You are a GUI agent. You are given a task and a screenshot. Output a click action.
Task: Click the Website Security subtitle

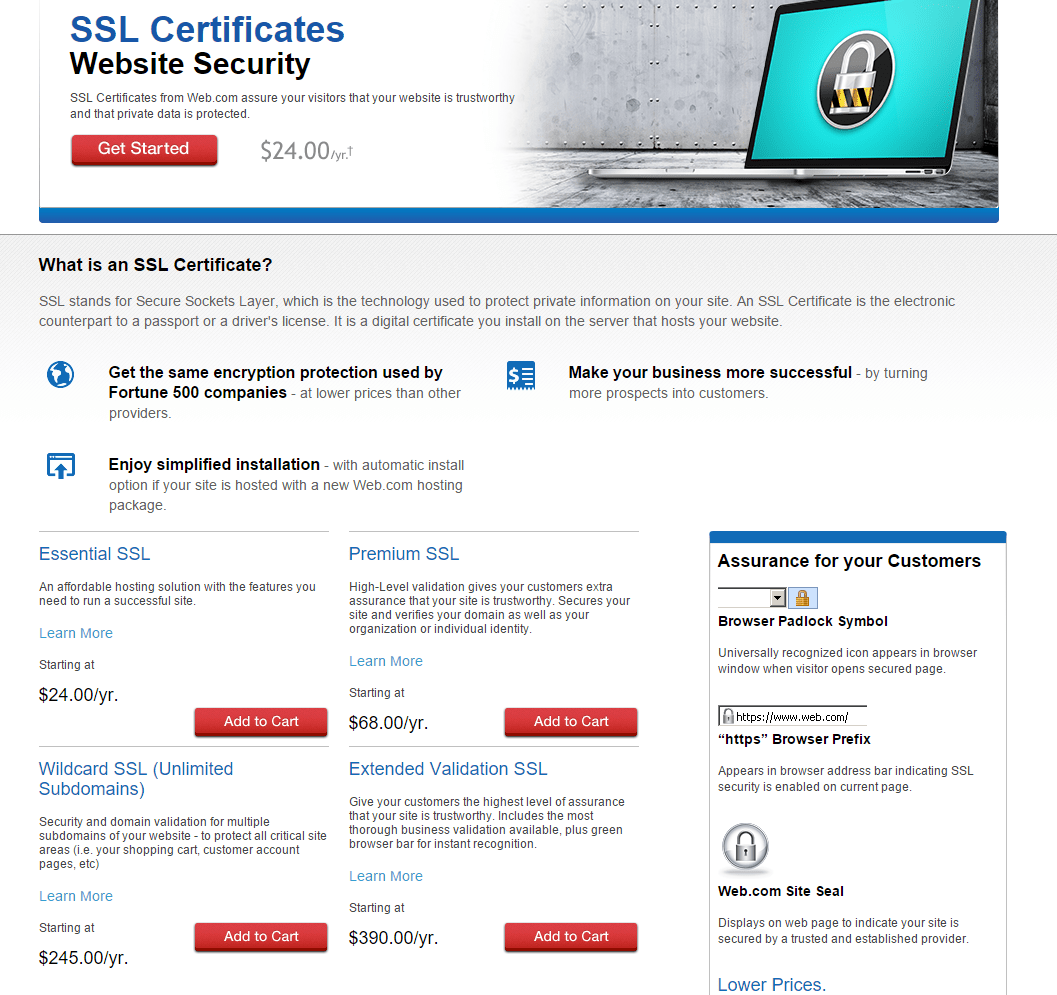(x=190, y=64)
